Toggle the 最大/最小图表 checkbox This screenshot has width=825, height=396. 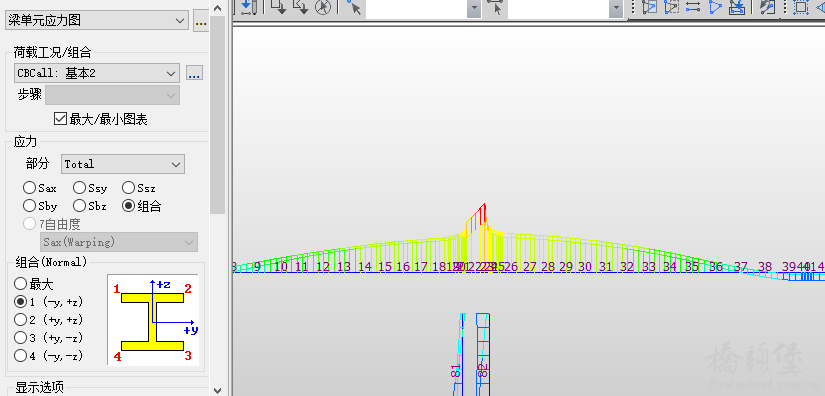click(60, 119)
